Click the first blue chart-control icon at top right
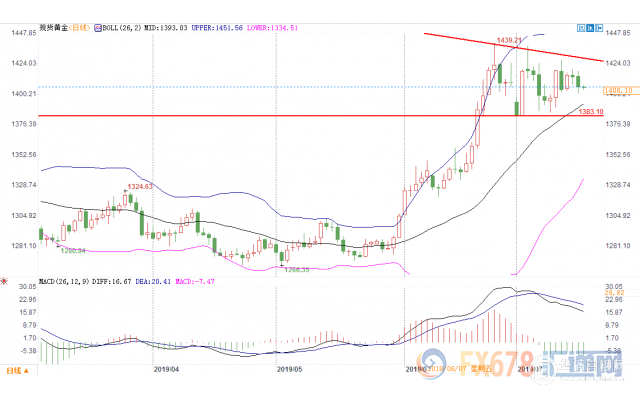 581,28
